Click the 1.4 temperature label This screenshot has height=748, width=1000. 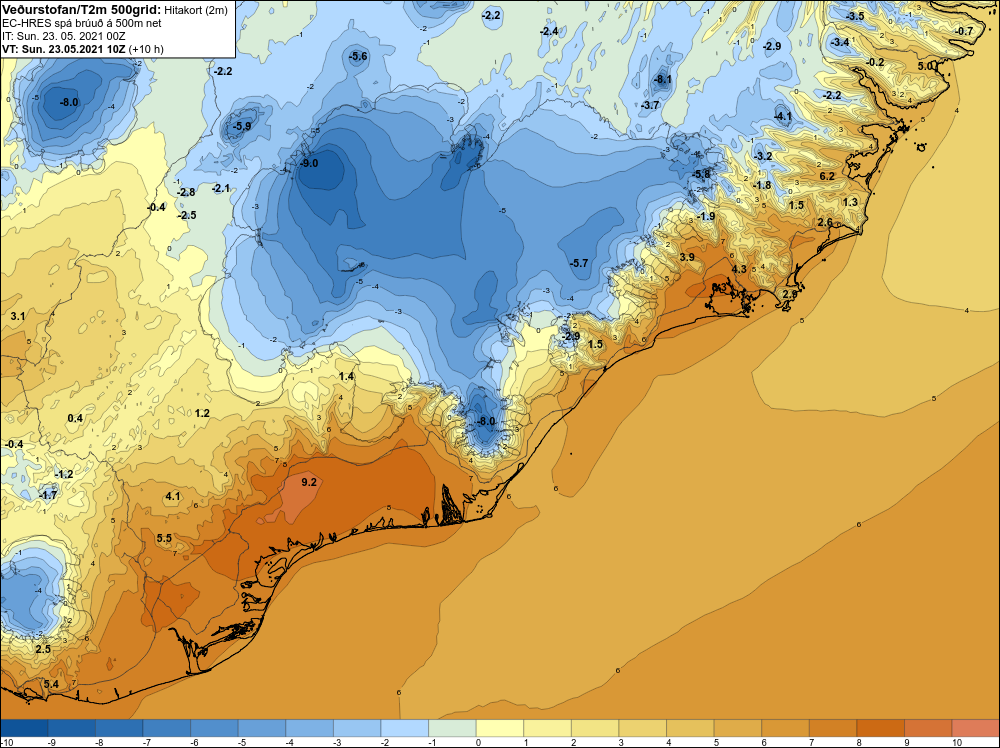(x=346, y=377)
